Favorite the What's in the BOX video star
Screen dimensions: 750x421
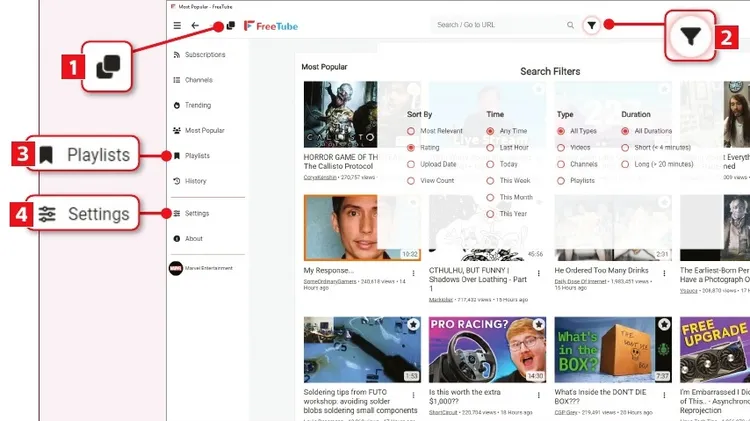pos(664,324)
